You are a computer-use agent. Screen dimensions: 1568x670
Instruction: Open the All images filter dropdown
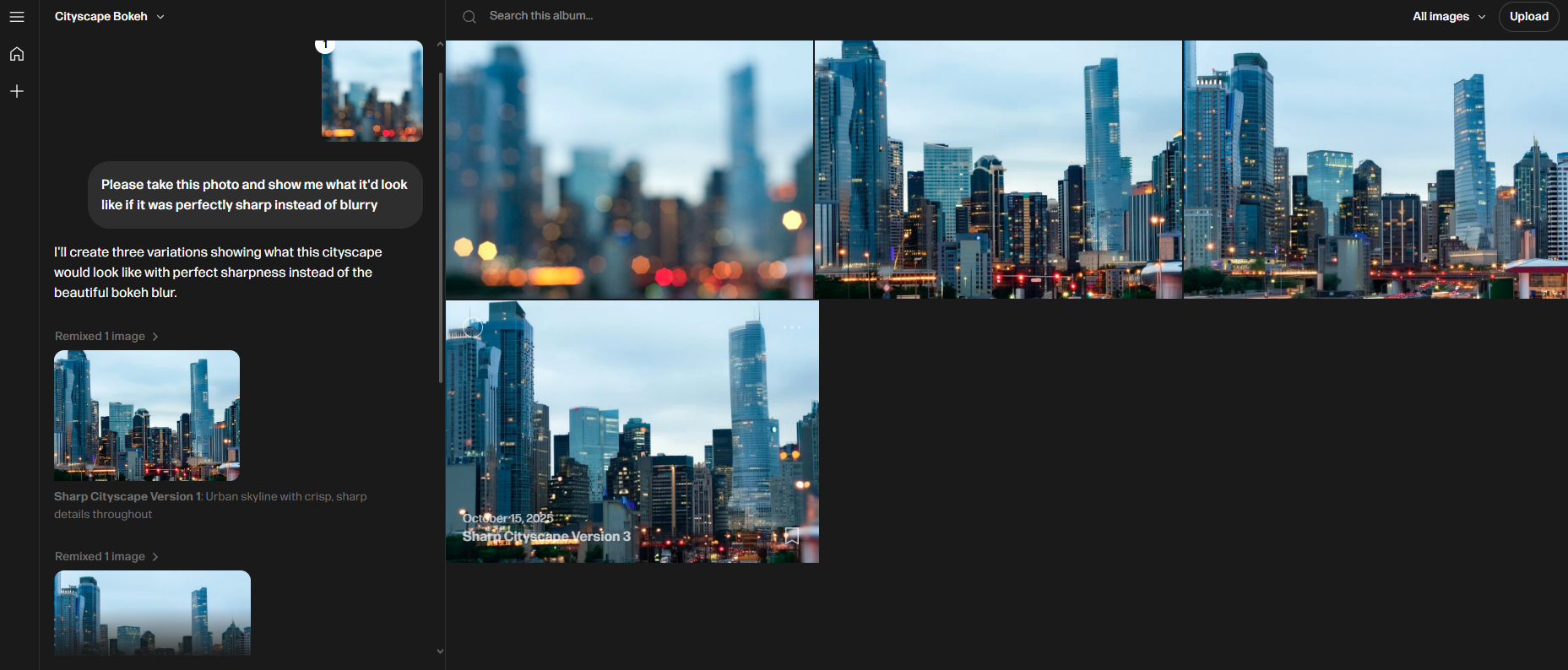(x=1448, y=17)
